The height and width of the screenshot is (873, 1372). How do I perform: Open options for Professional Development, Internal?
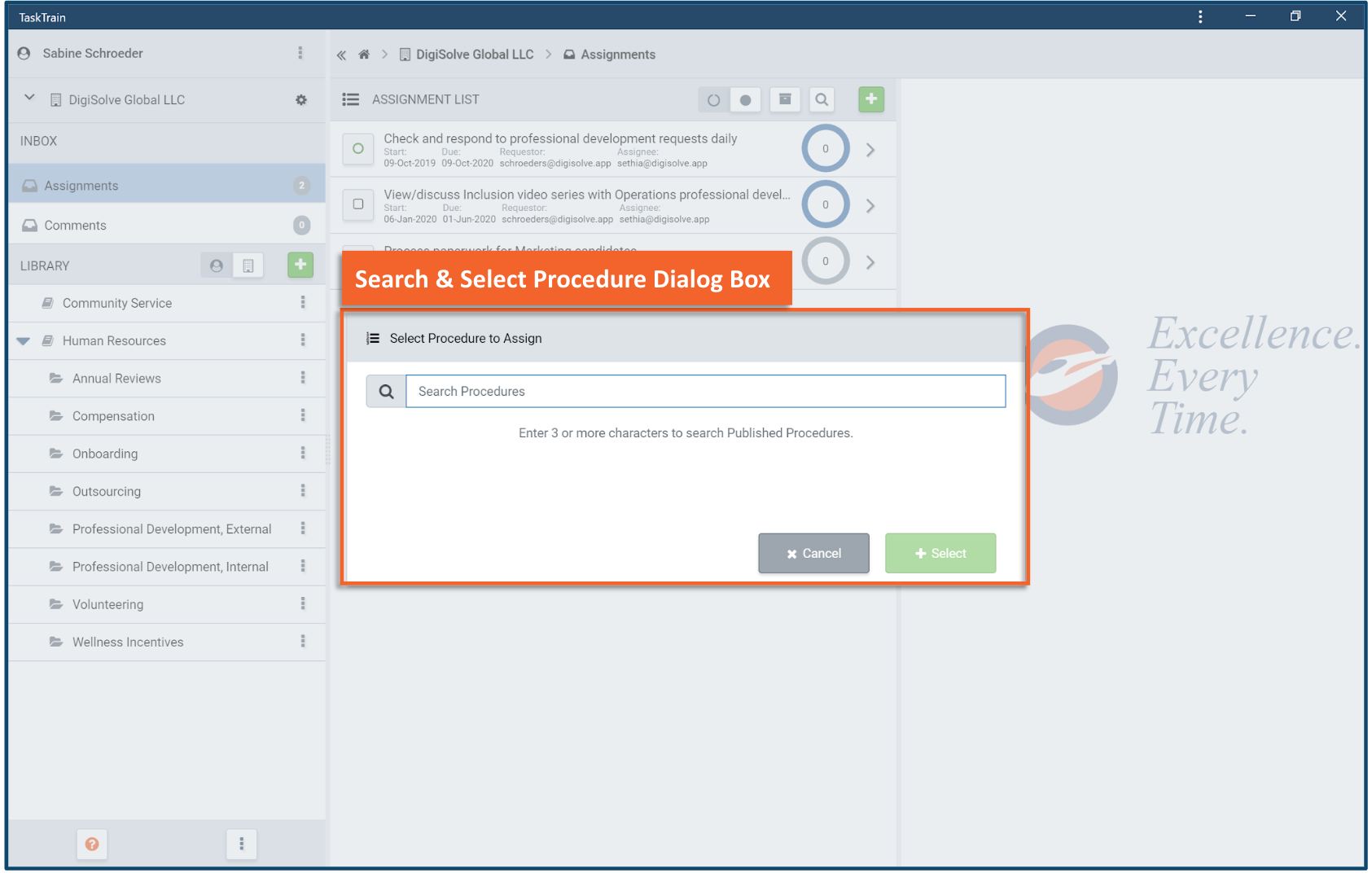[303, 566]
